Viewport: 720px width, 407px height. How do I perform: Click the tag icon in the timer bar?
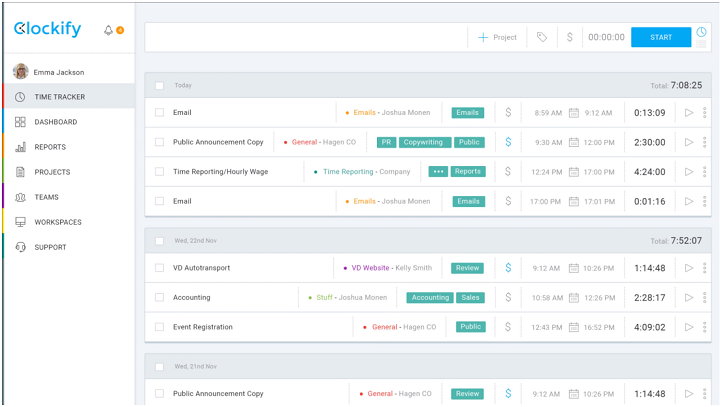point(542,37)
